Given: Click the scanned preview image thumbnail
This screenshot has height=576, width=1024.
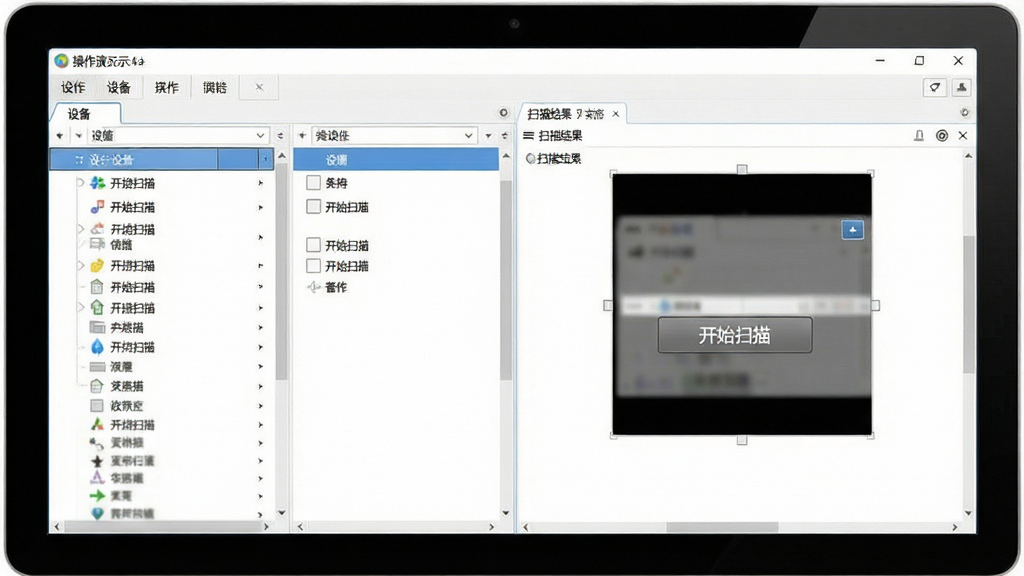Looking at the screenshot, I should coord(742,304).
